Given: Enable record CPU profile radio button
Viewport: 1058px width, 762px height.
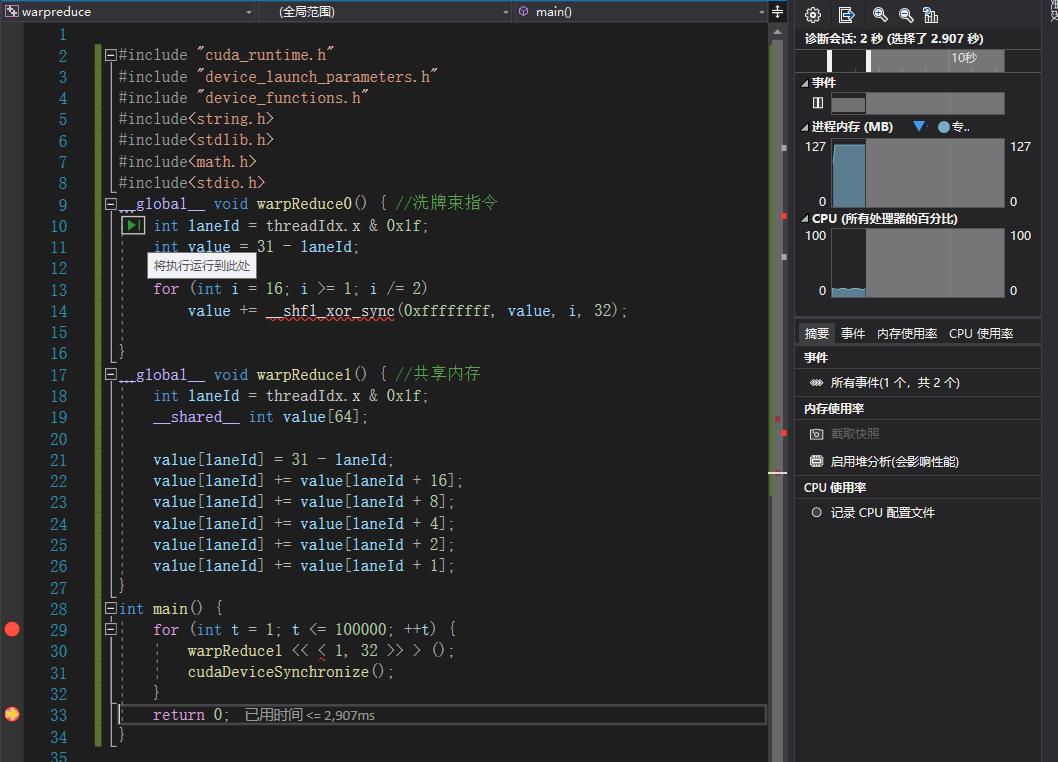Looking at the screenshot, I should click(817, 512).
